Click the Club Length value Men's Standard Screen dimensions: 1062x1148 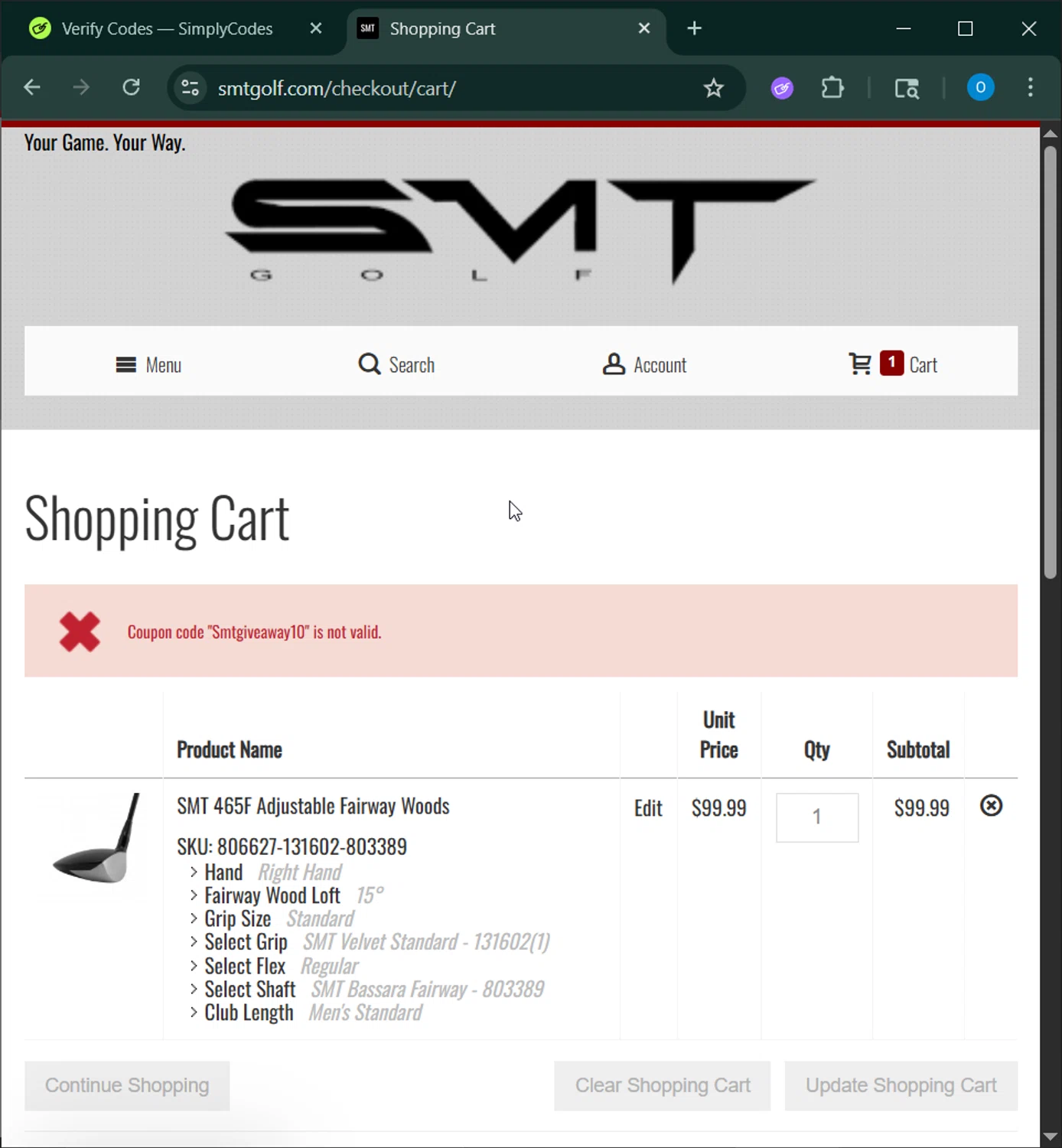click(365, 1013)
